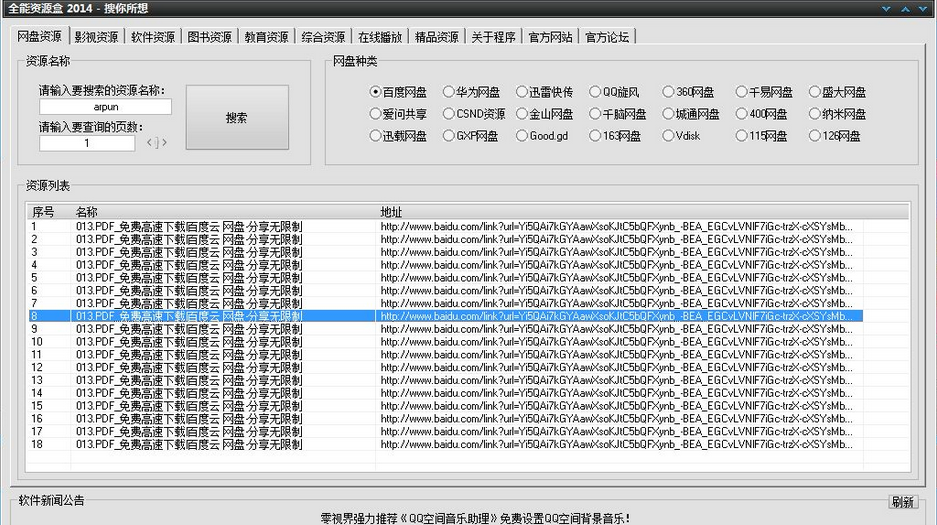Open the 官方论坛 tab

pos(607,37)
